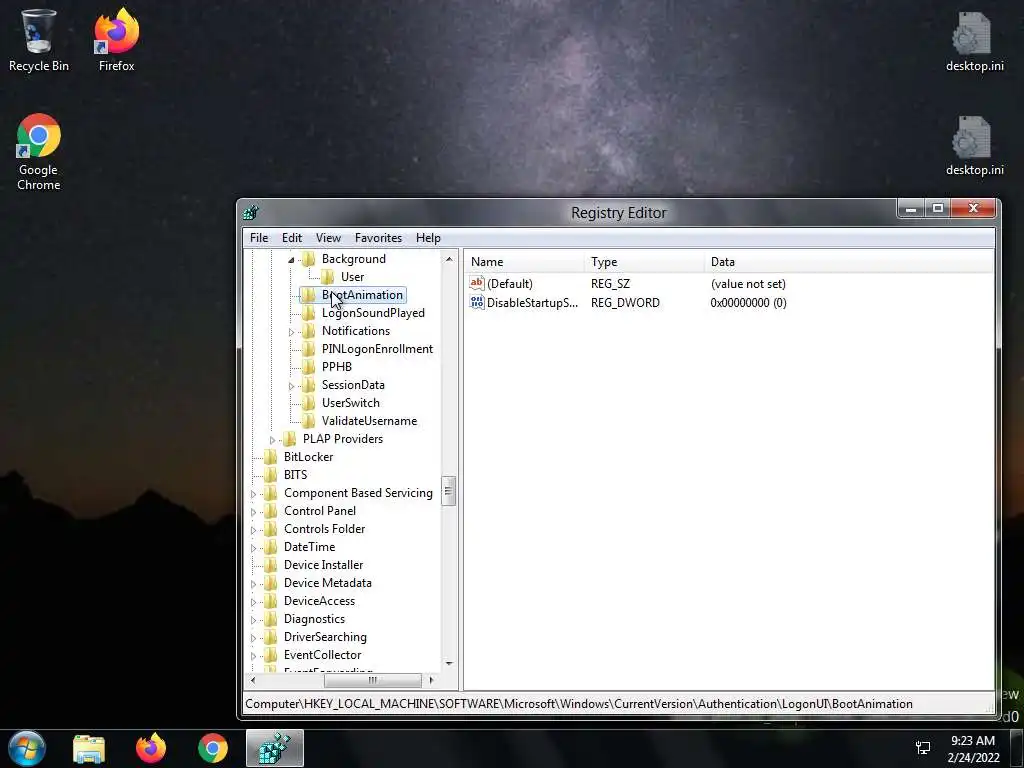Click the Notifications folder icon

(x=308, y=330)
